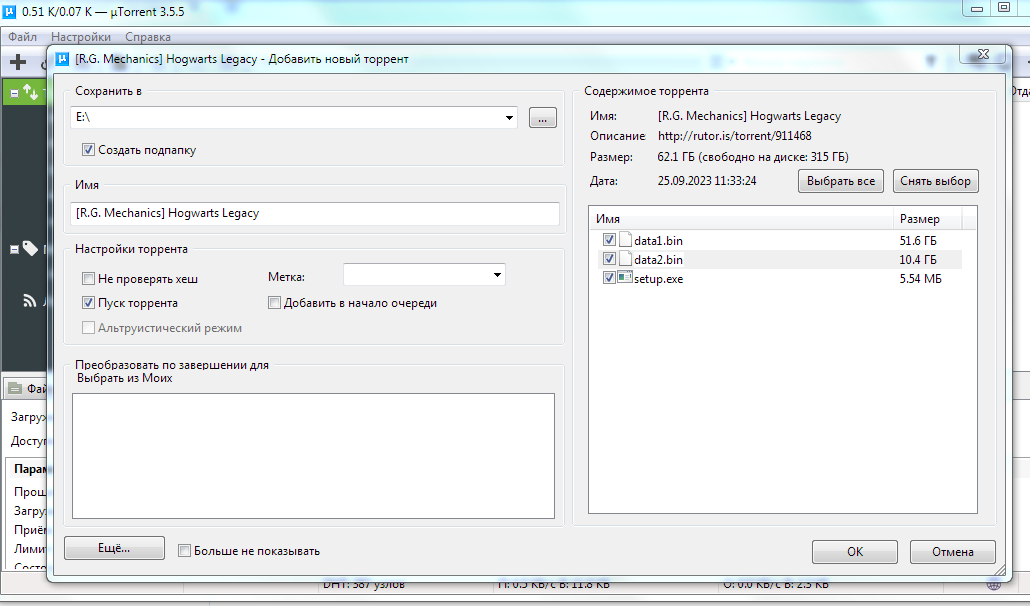
Task: Click the torrent name input field
Action: coord(315,213)
